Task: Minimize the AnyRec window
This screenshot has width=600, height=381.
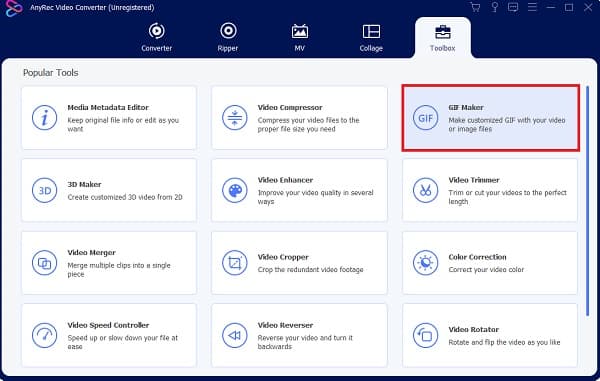Action: pyautogui.click(x=551, y=7)
